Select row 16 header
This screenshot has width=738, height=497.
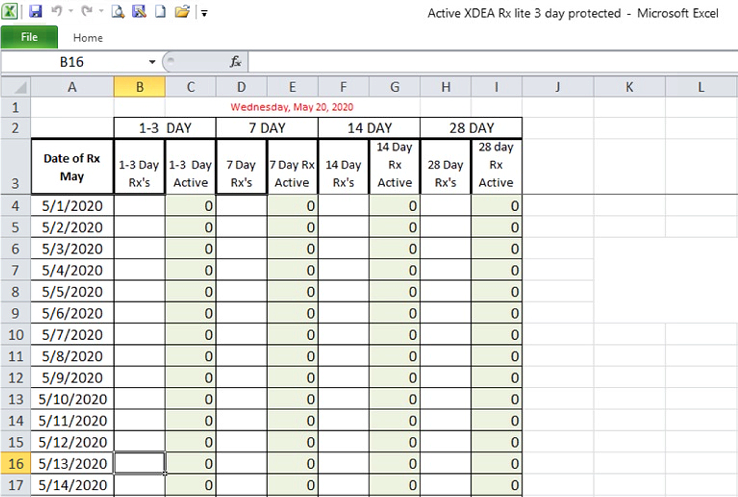16,464
